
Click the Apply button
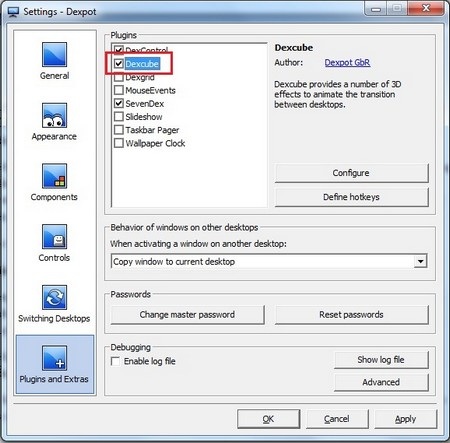click(x=406, y=419)
